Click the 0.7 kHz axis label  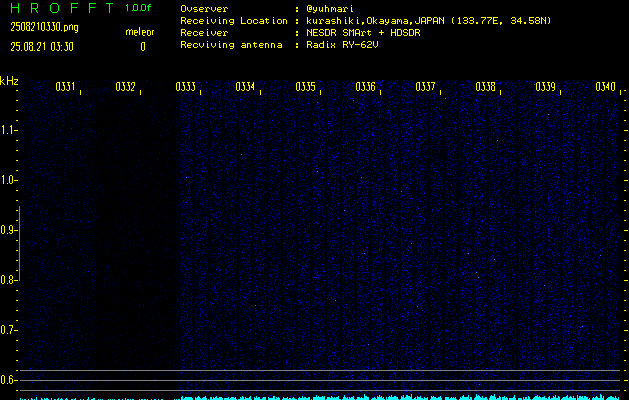7,330
